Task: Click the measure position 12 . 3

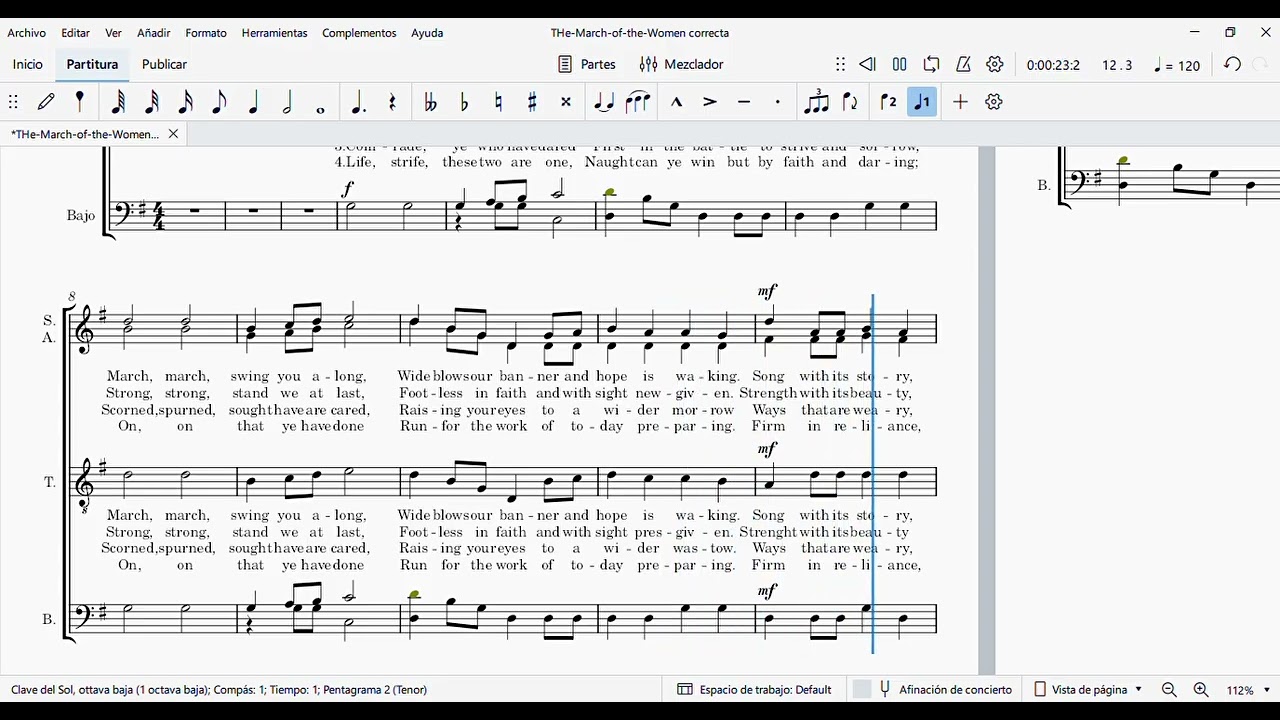Action: pyautogui.click(x=1117, y=65)
